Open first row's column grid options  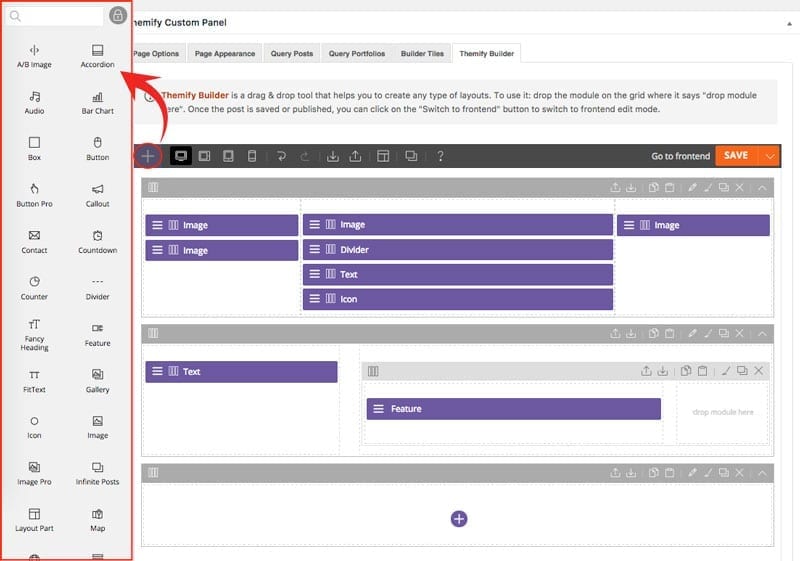pos(153,188)
